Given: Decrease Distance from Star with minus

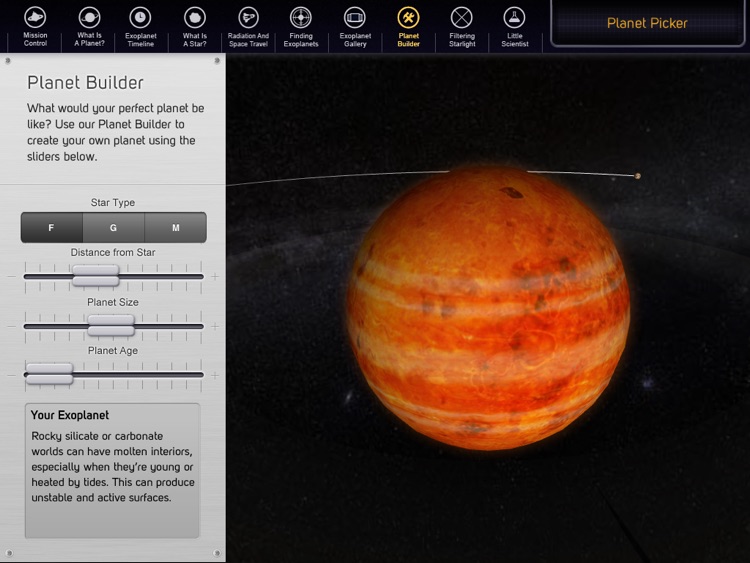Looking at the screenshot, I should (x=11, y=276).
